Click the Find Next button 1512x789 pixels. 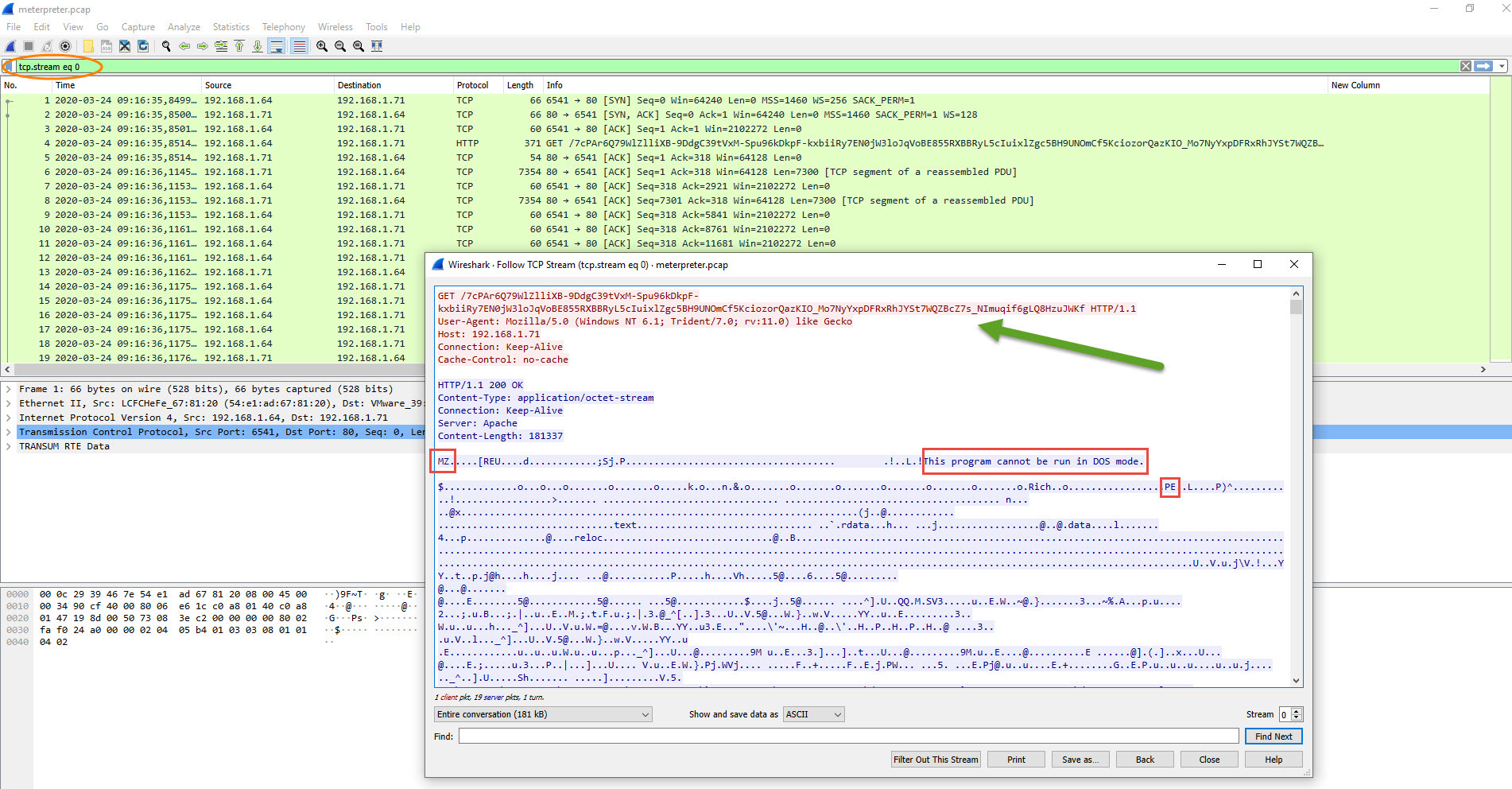pyautogui.click(x=1274, y=737)
